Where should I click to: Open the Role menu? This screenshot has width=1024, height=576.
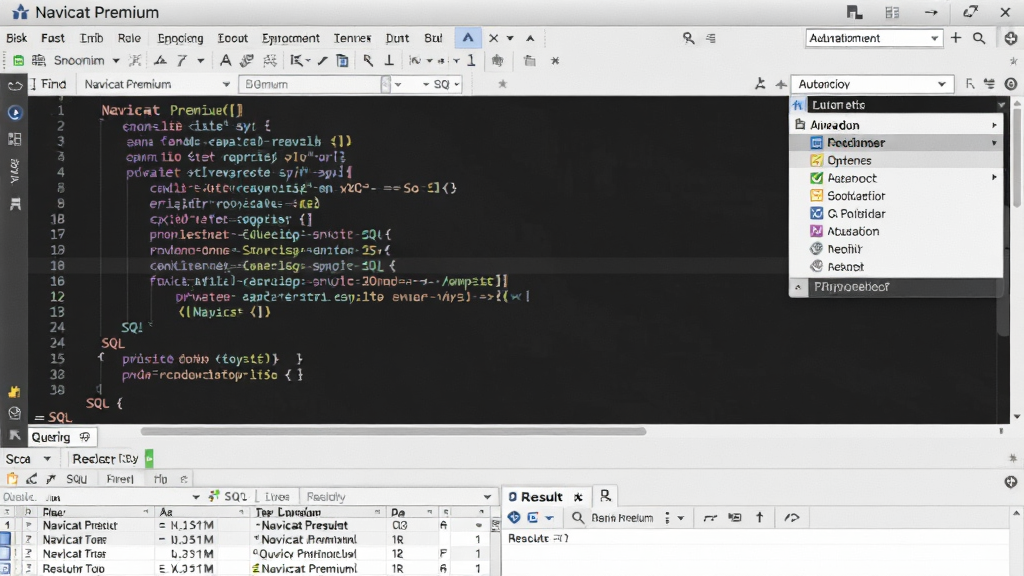click(129, 38)
